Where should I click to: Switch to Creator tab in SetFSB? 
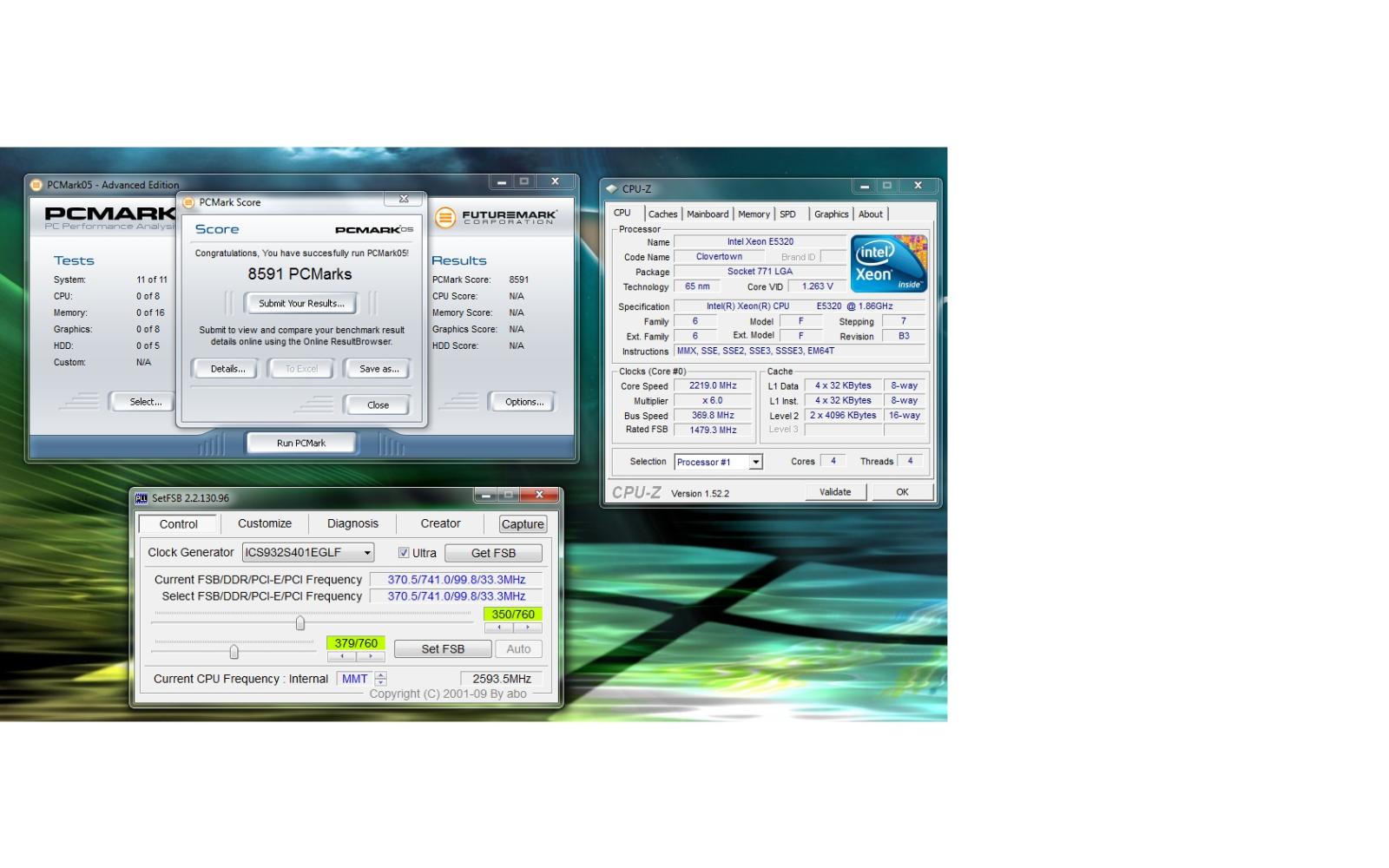tap(441, 523)
